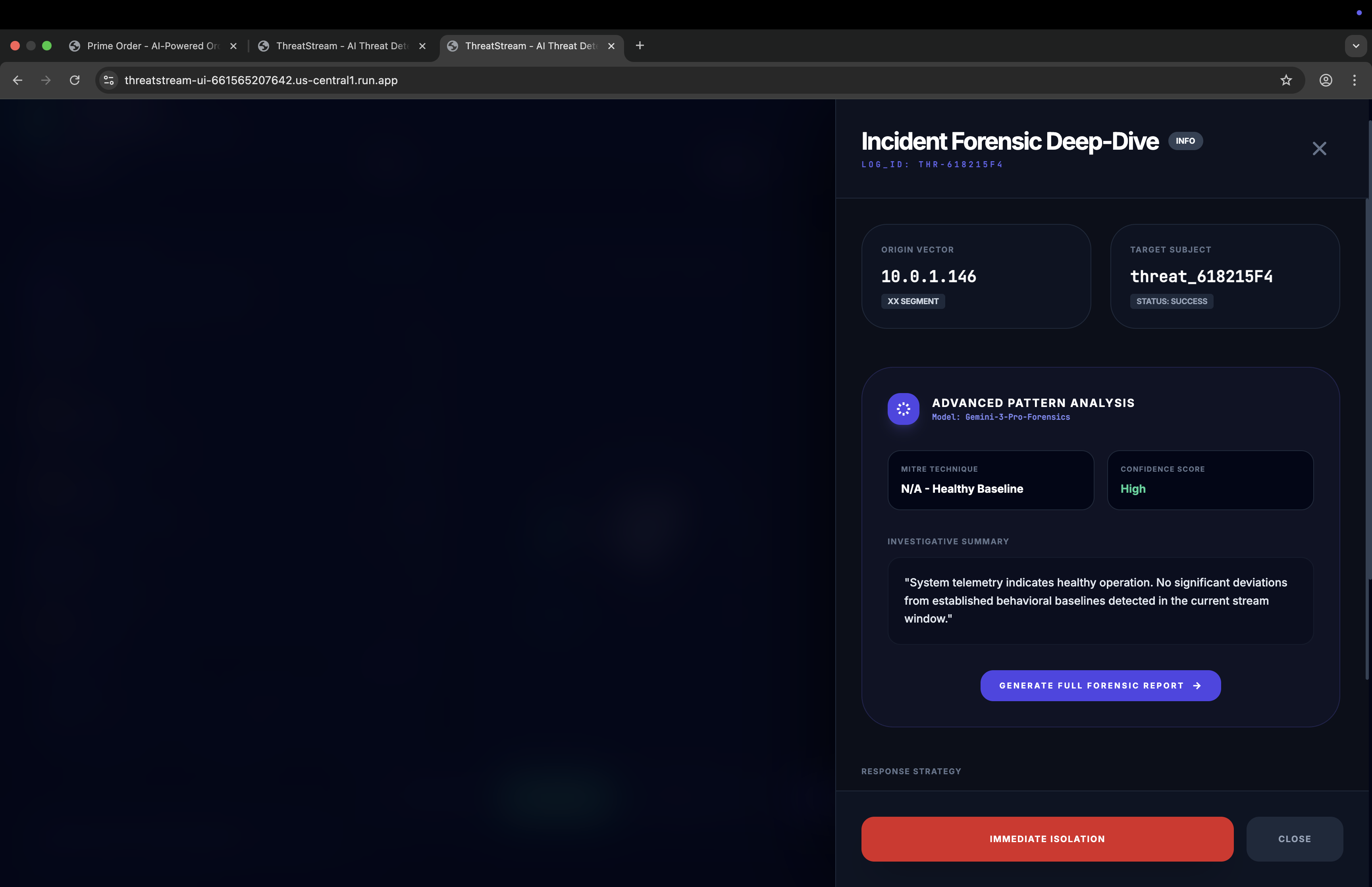Screen dimensions: 1372x887
Task: Click the reload page icon
Action: click(75, 80)
